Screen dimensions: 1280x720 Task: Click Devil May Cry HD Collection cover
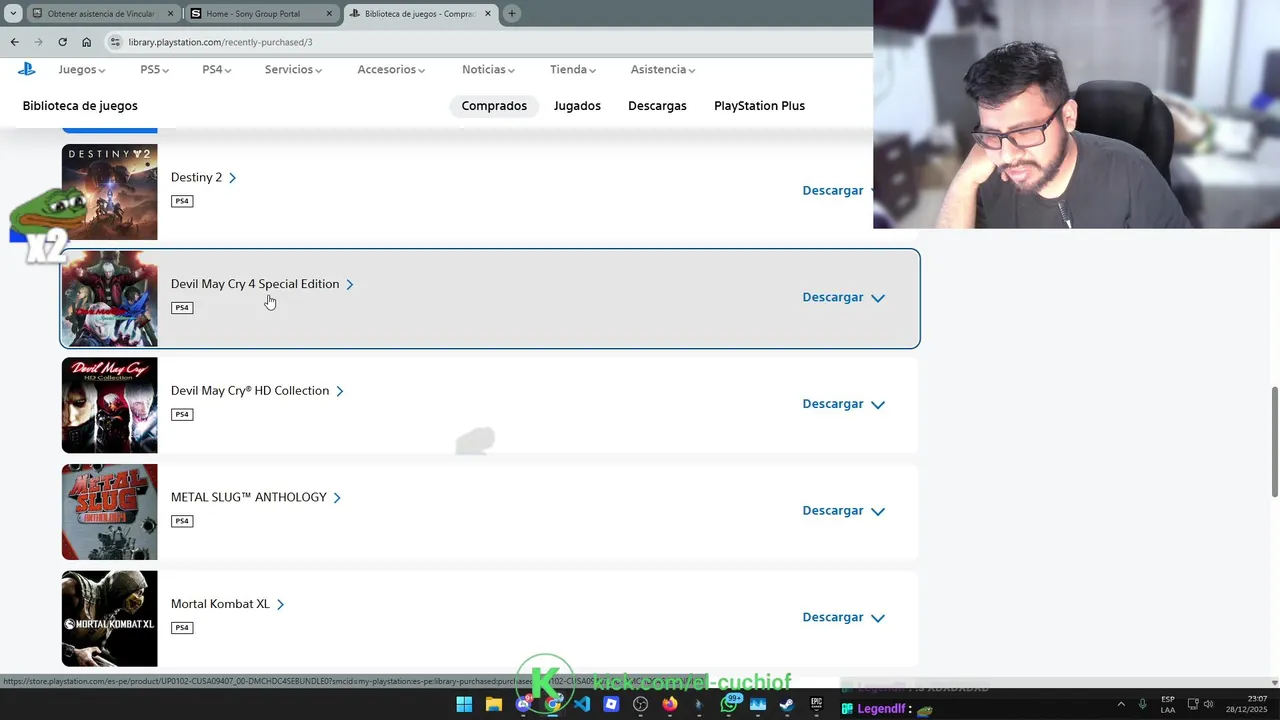109,405
